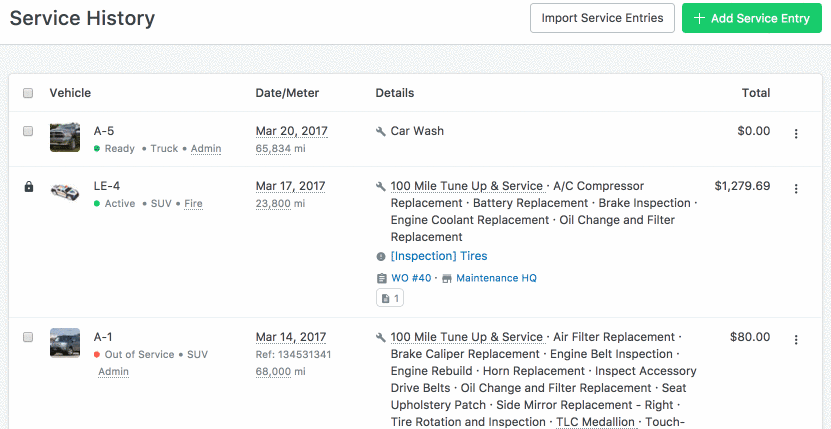Click the green Active status dot for LE-4
This screenshot has width=831, height=429.
point(97,204)
